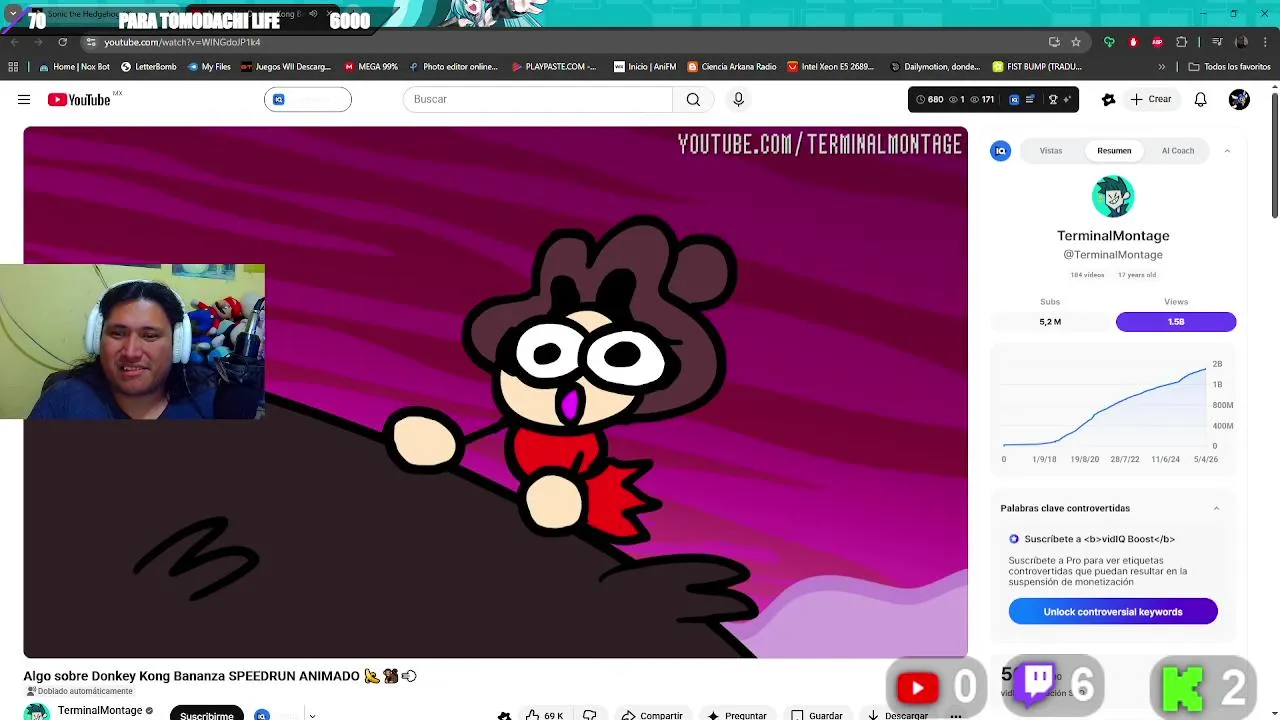Click the vidIQ logo in the side panel

[x=1000, y=151]
